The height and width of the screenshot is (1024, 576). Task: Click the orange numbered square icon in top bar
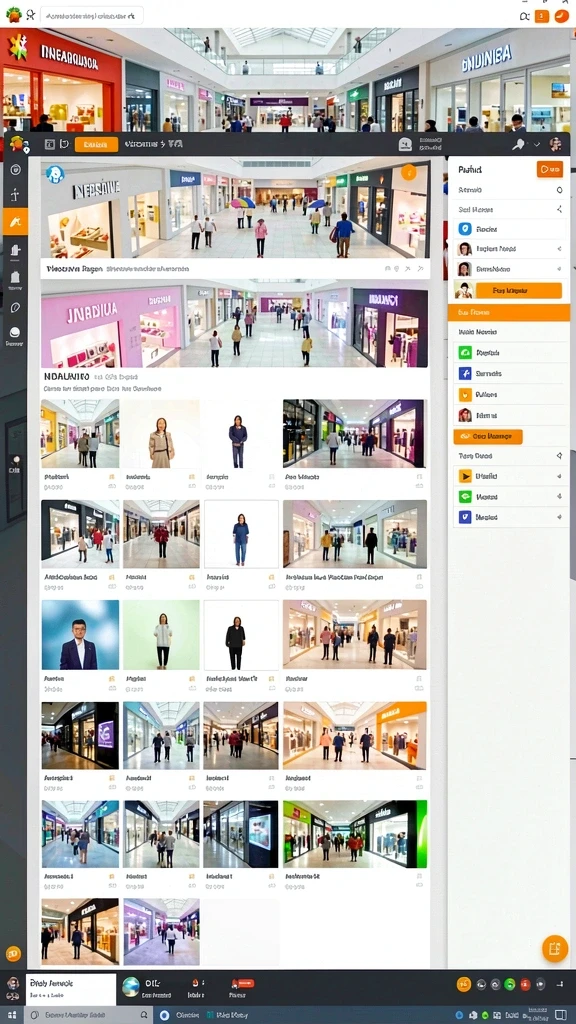click(x=541, y=16)
